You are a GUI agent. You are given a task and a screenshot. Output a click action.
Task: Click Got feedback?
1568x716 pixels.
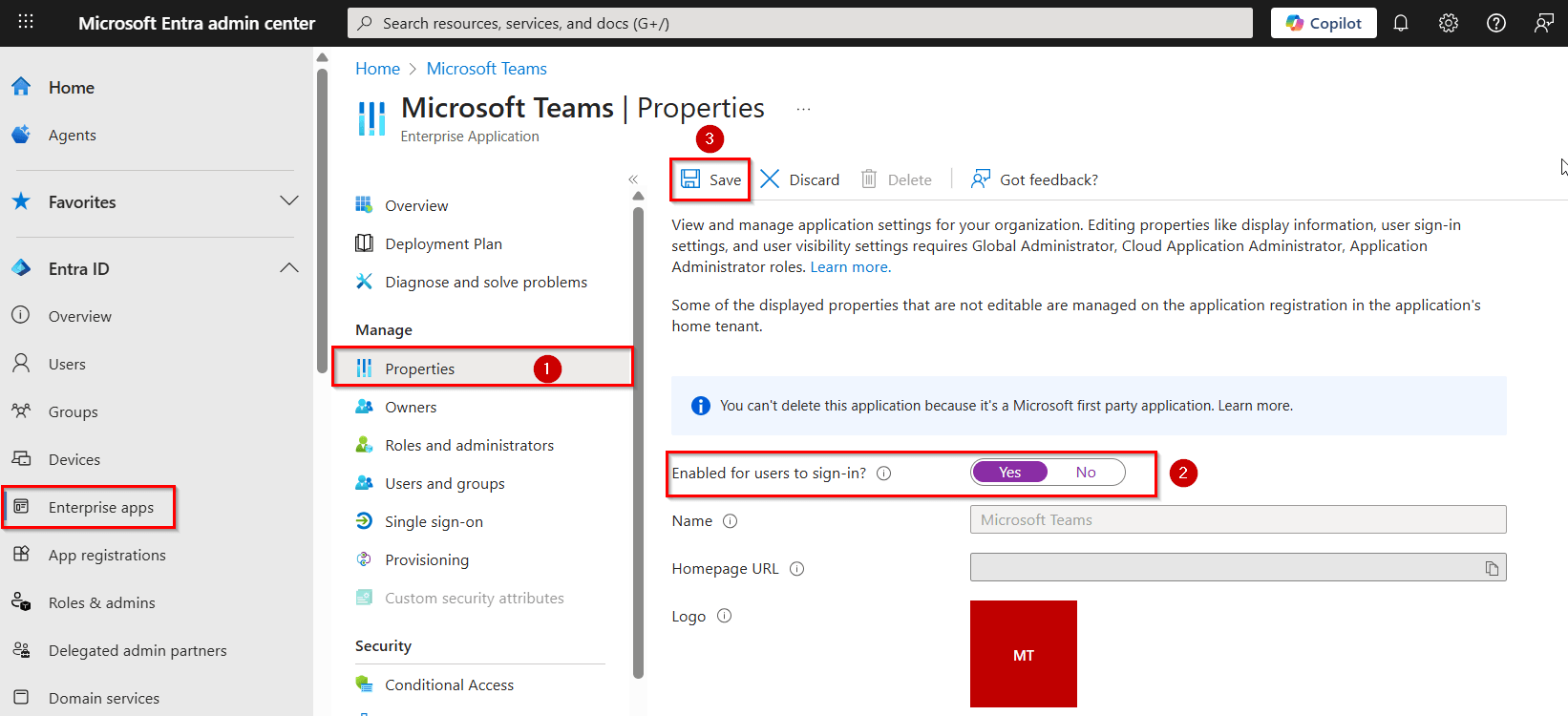pyautogui.click(x=1034, y=179)
